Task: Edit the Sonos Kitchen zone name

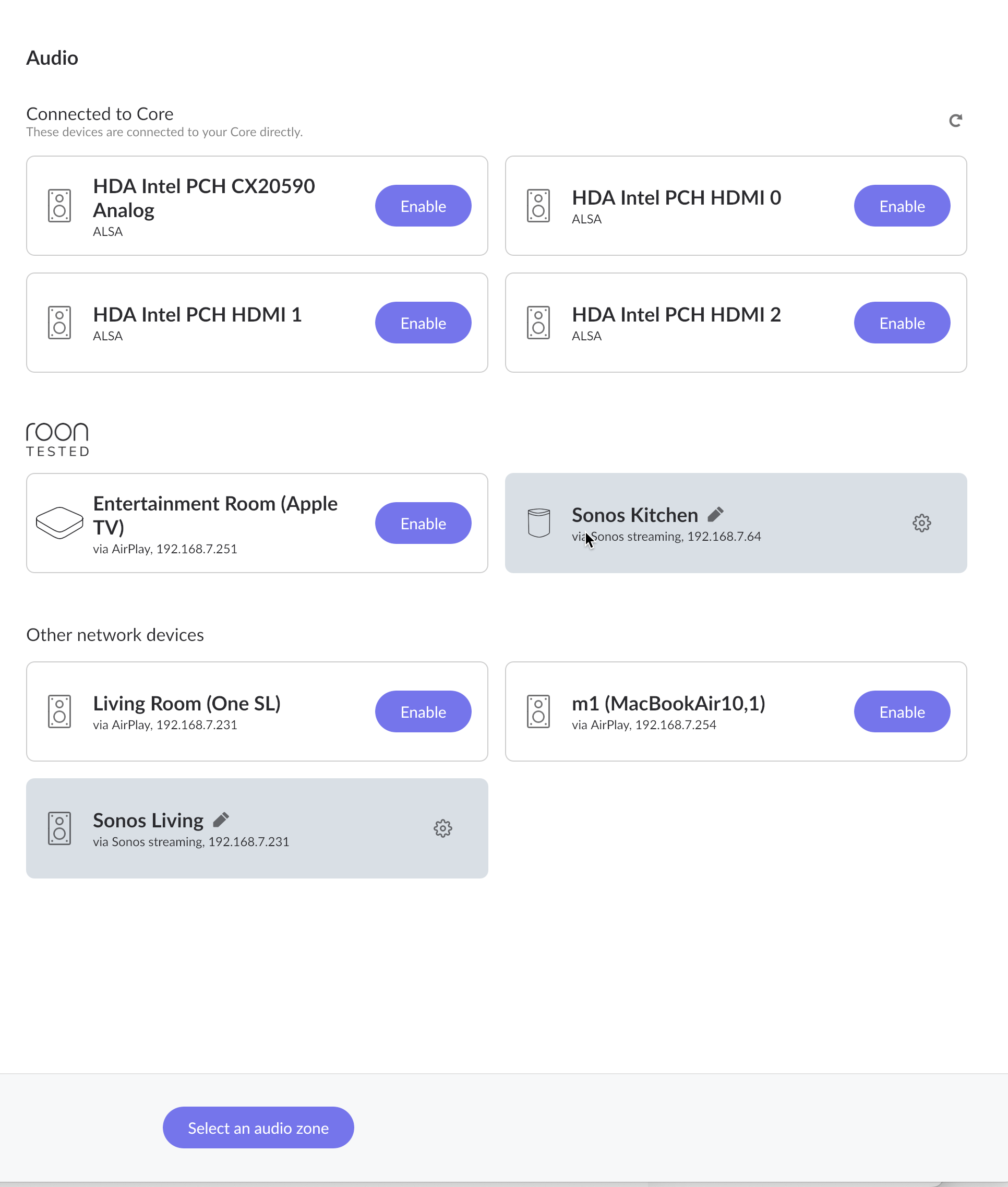Action: pos(715,515)
